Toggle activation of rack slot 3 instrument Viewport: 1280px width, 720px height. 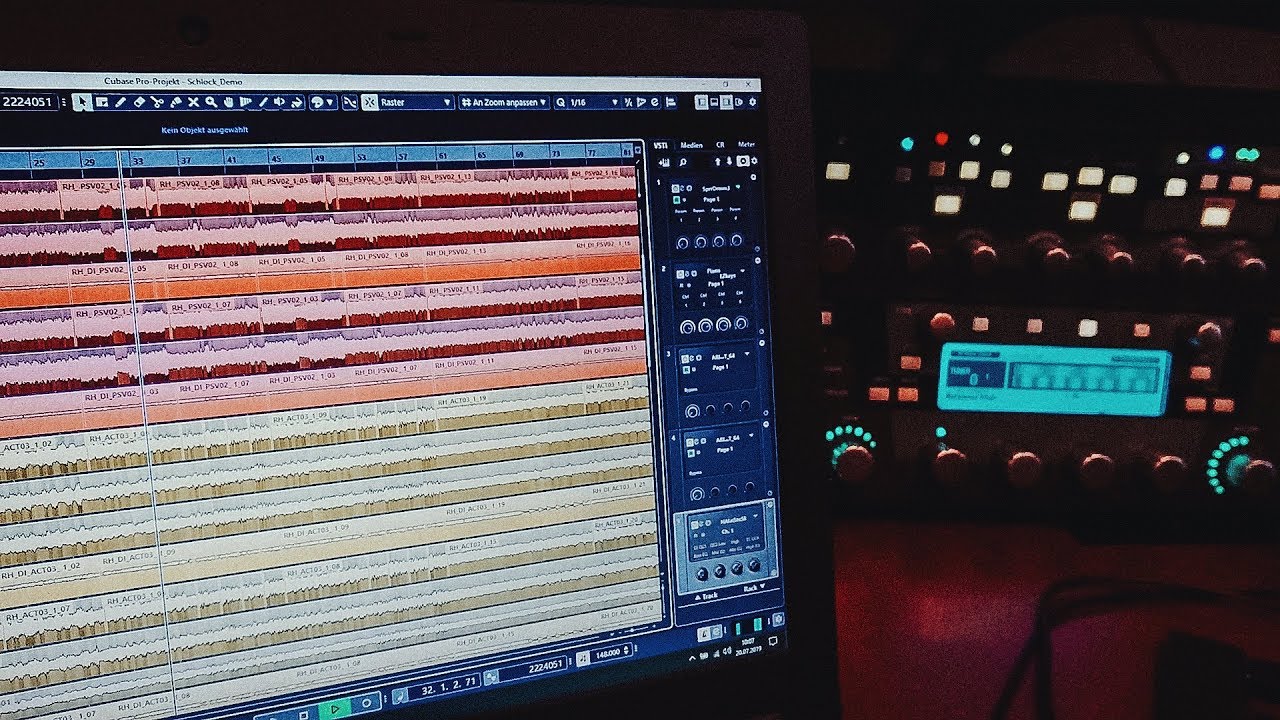[x=684, y=358]
